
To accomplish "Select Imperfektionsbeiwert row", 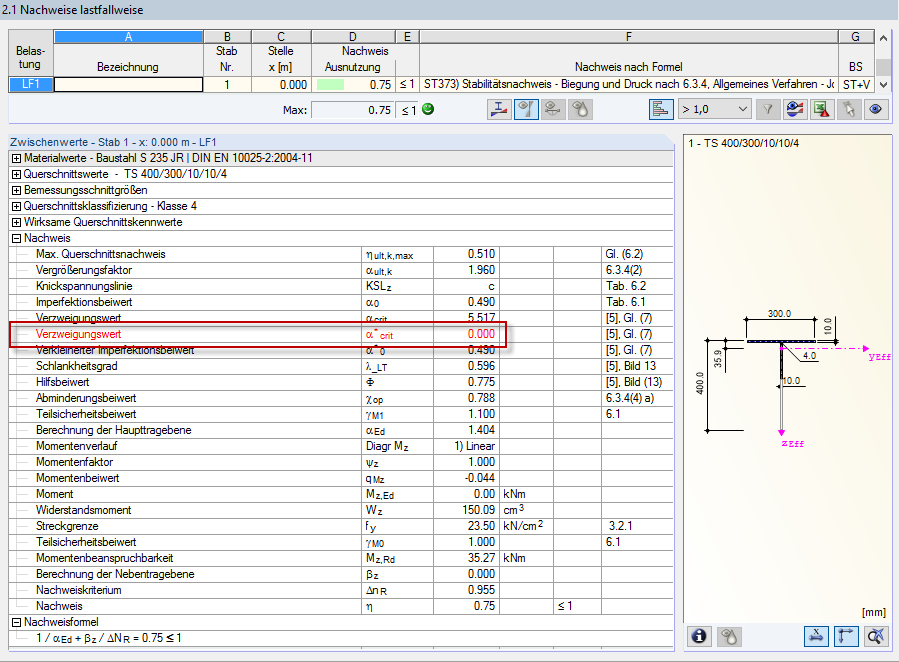I will pyautogui.click(x=341, y=302).
